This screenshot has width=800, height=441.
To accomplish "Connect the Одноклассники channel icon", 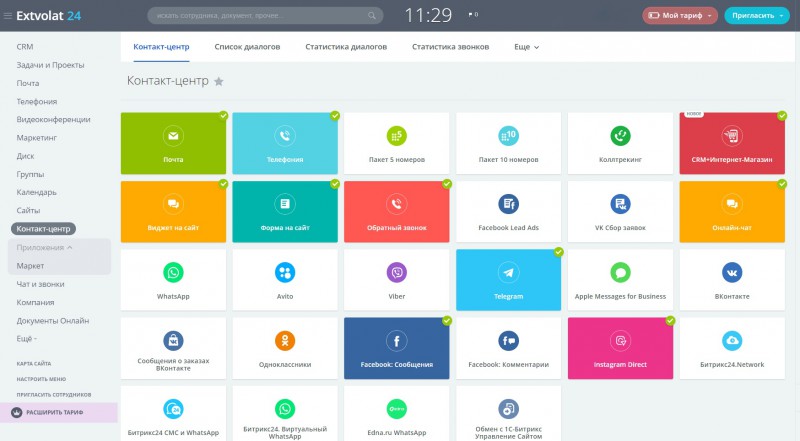I will point(285,340).
